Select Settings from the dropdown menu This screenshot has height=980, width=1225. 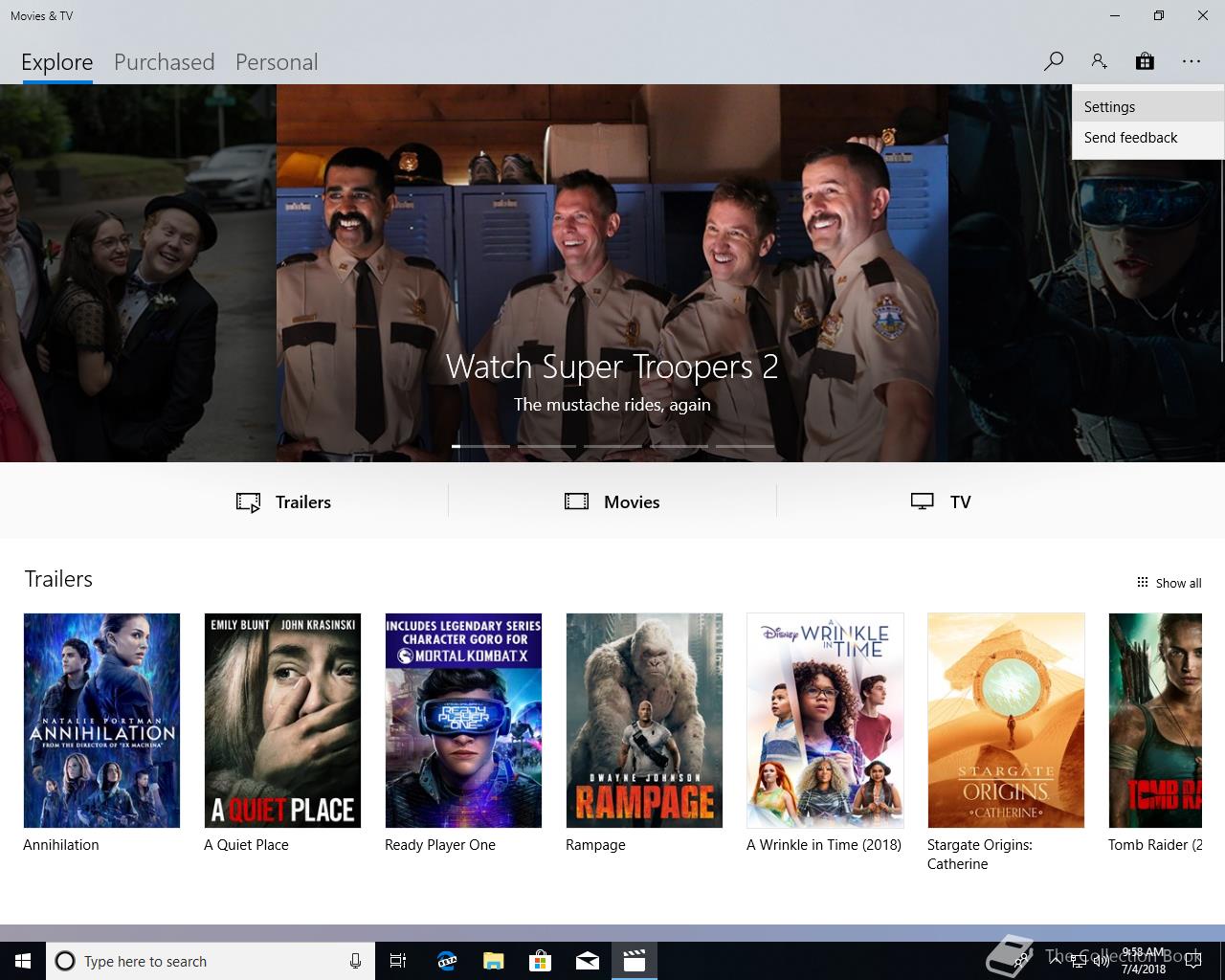tap(1147, 107)
